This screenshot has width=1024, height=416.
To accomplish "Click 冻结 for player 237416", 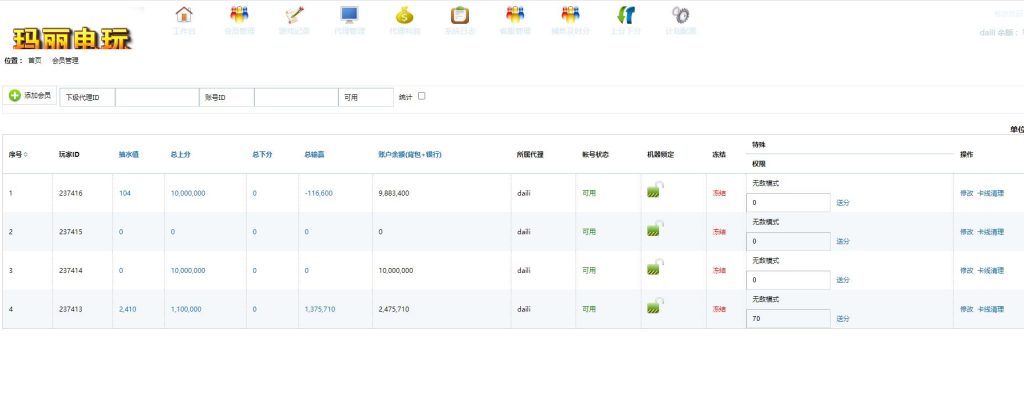I will tap(719, 193).
